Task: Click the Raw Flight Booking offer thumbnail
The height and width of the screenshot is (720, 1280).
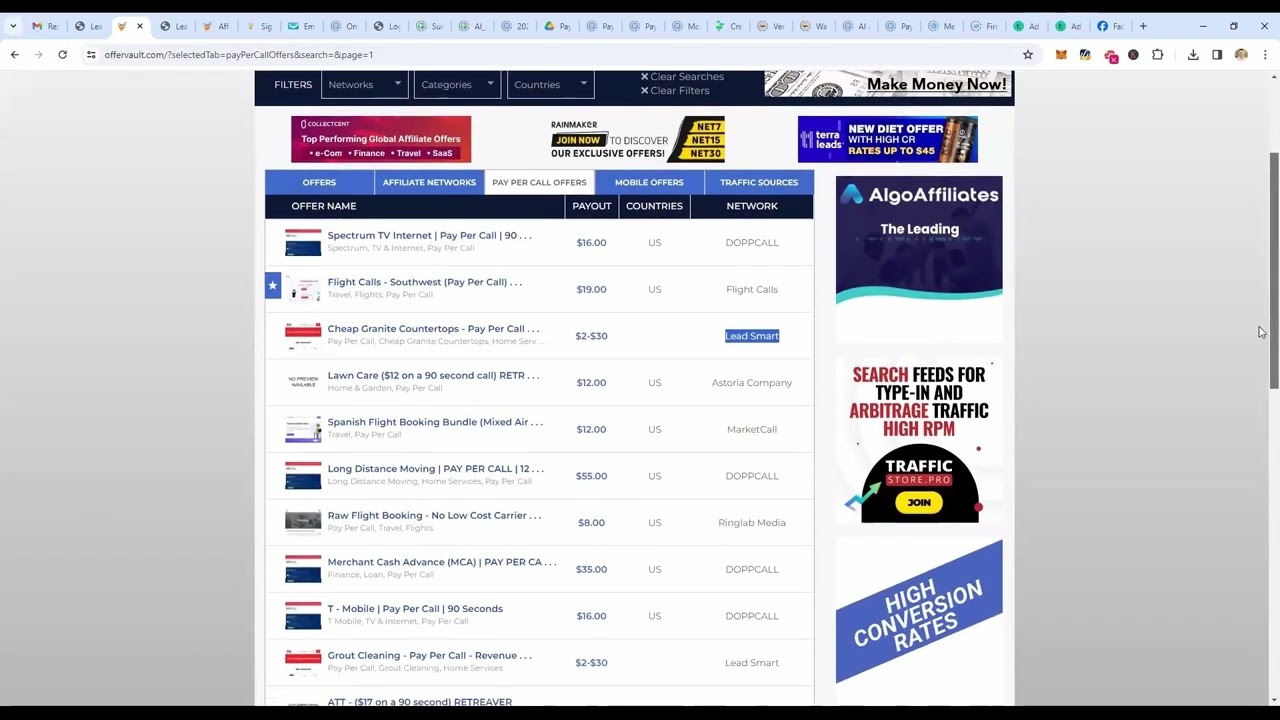Action: 303,521
